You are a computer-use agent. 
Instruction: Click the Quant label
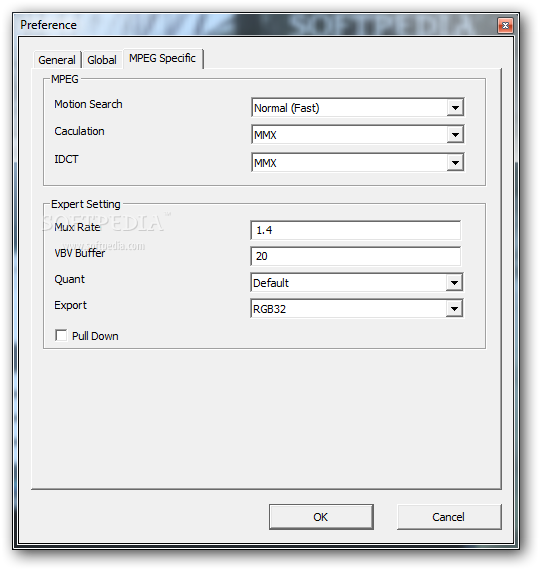coord(69,279)
